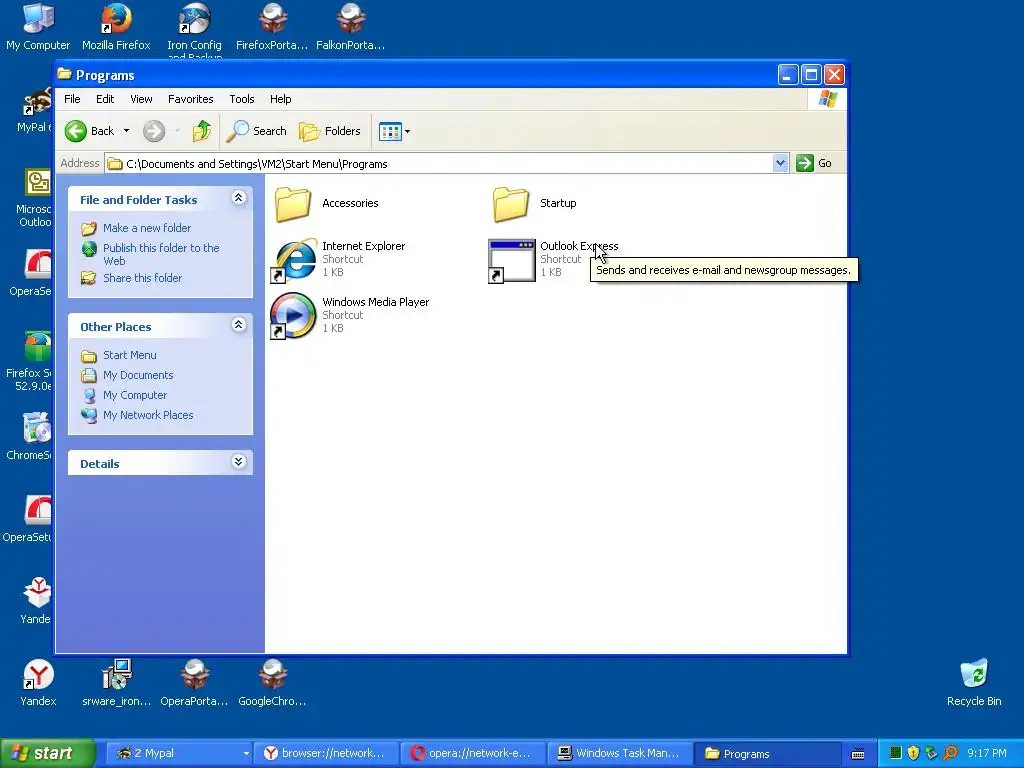1024x768 pixels.
Task: Open the Tools menu
Action: [x=242, y=99]
